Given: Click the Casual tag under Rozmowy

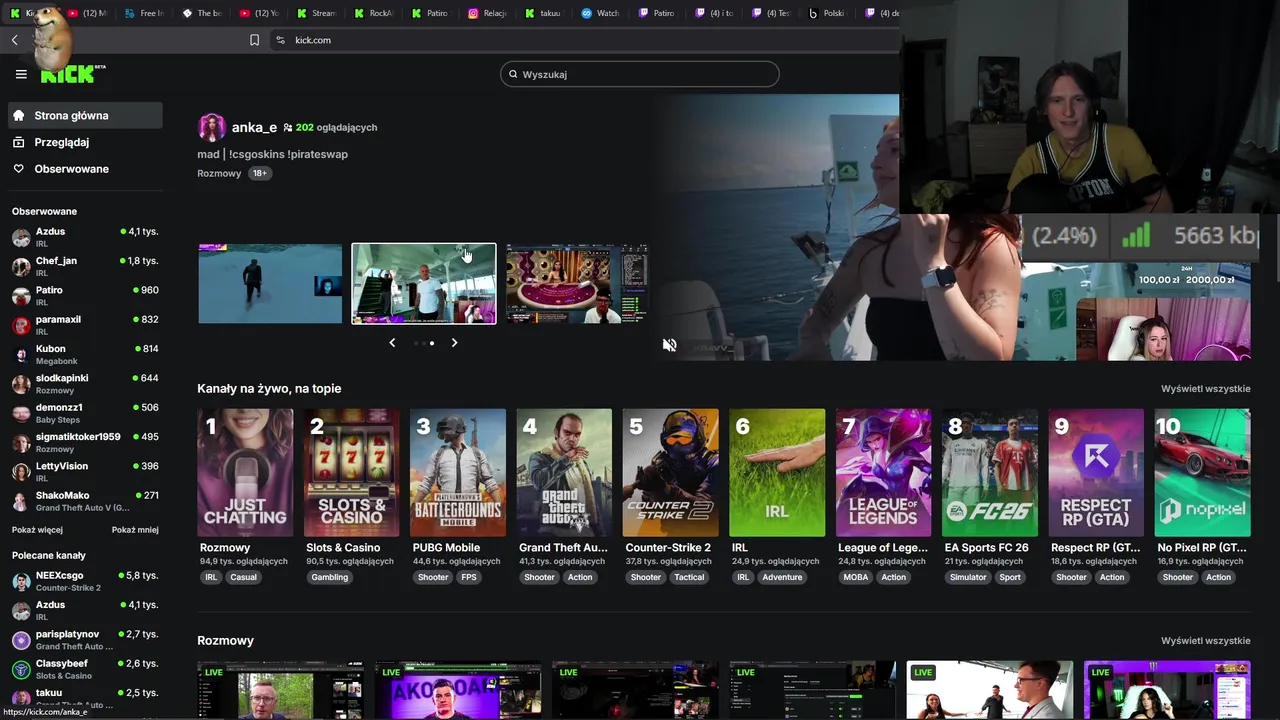Looking at the screenshot, I should pos(243,577).
